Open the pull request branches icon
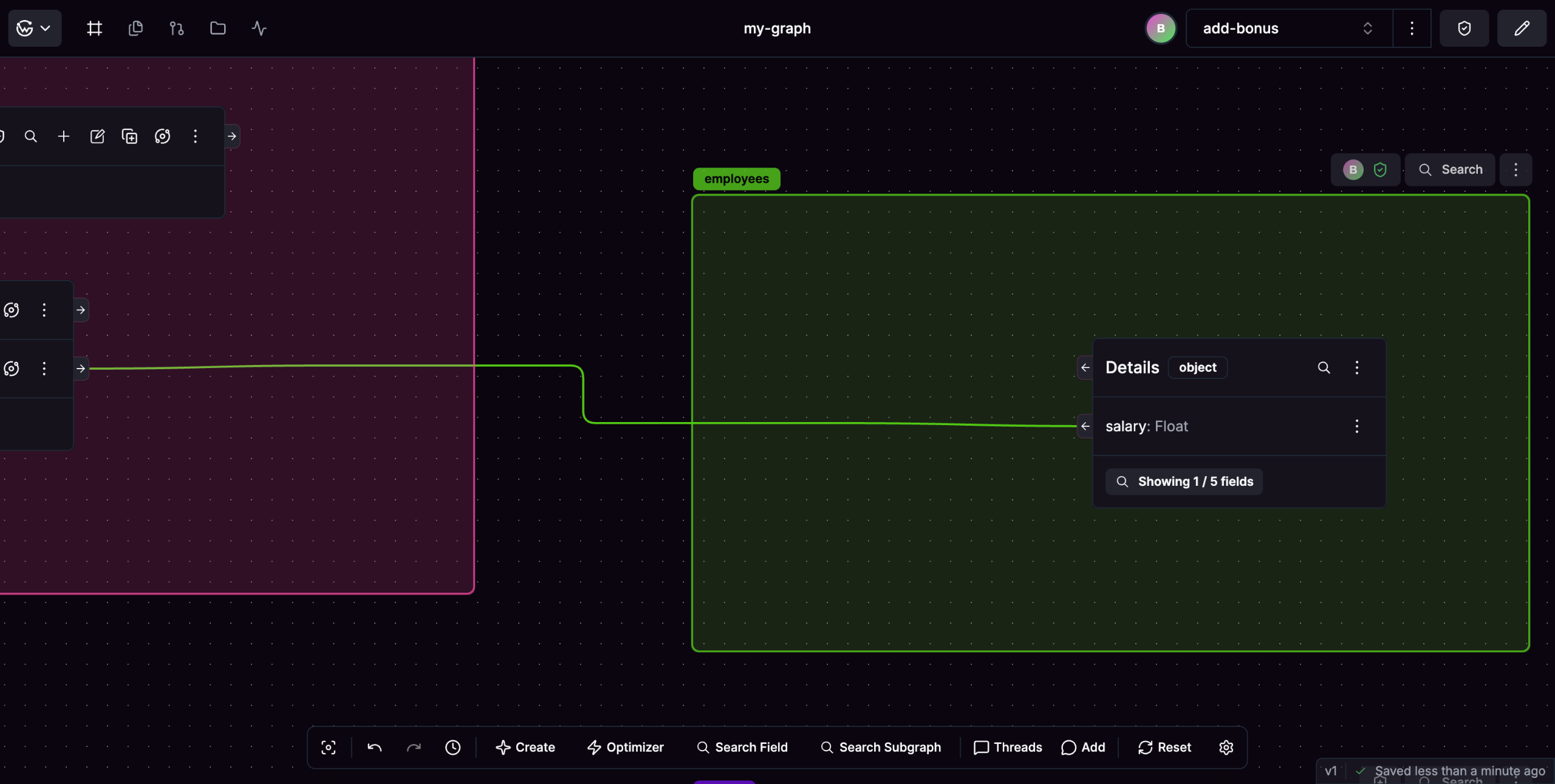This screenshot has height=784, width=1555. point(176,28)
